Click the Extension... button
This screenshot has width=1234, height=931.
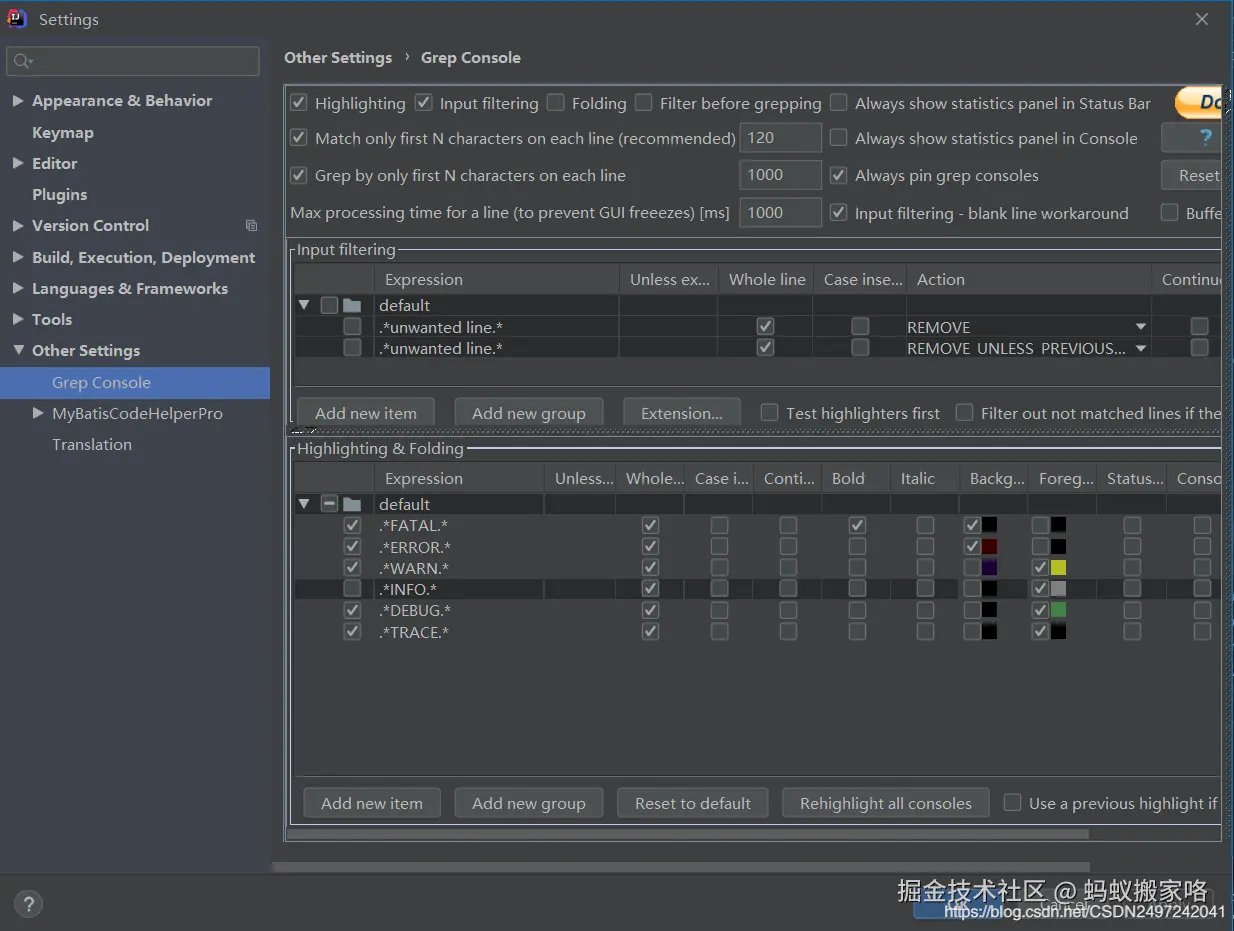[682, 413]
